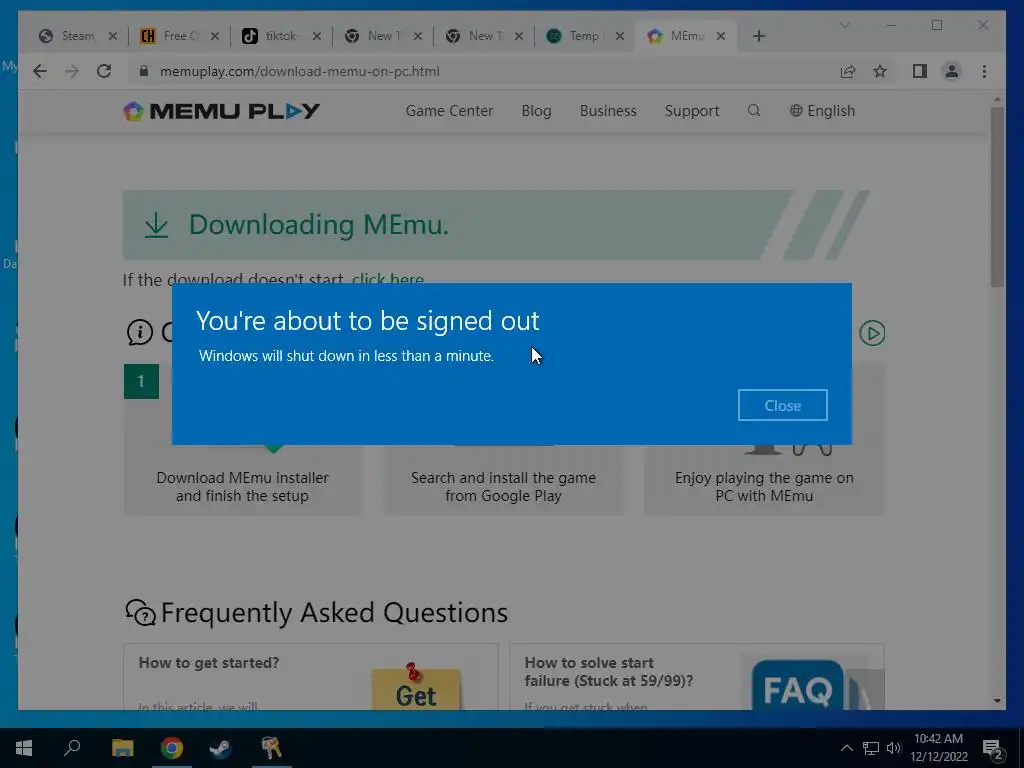This screenshot has height=768, width=1024.
Task: Reload the MEmu download page
Action: tap(104, 71)
